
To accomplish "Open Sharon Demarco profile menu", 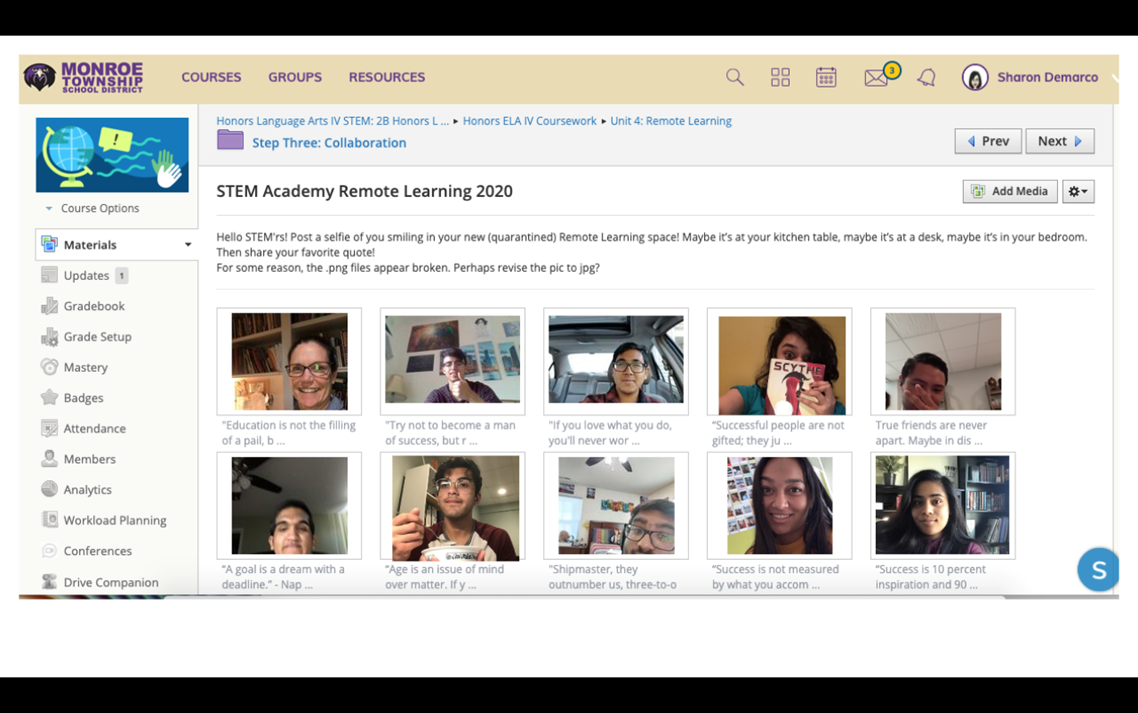I will tap(1032, 77).
